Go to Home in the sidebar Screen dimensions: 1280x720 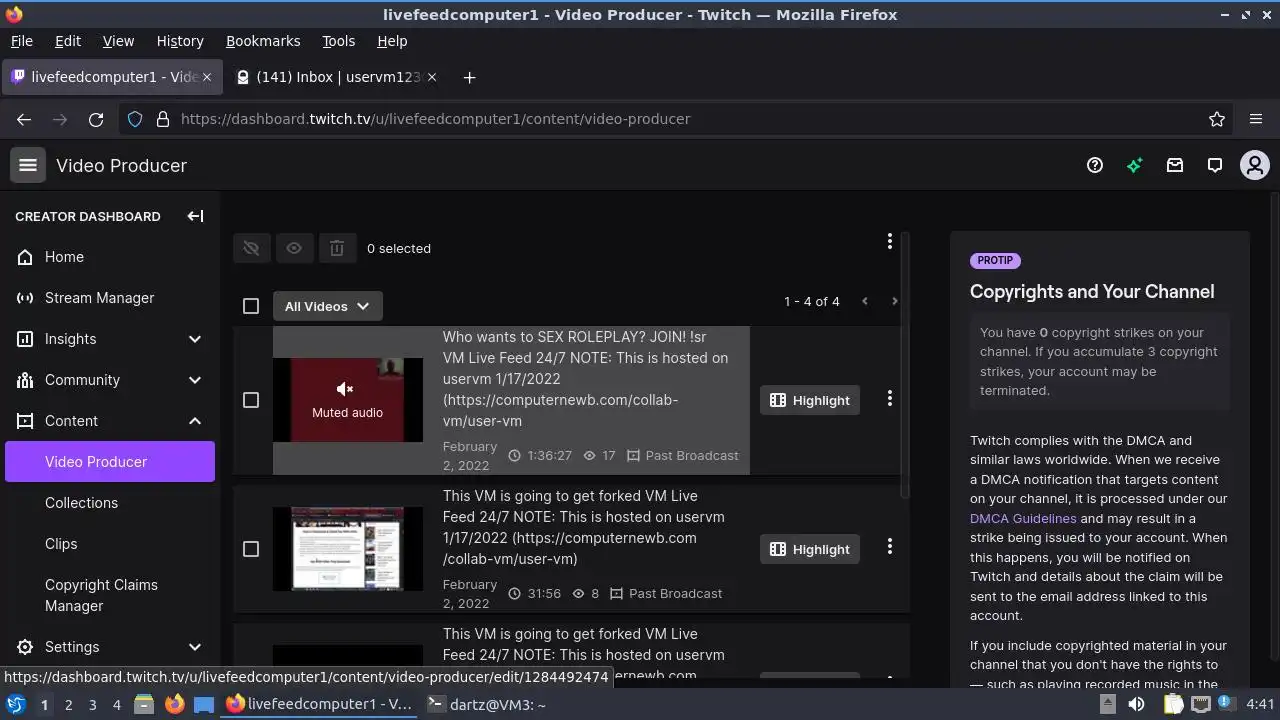tap(110, 257)
